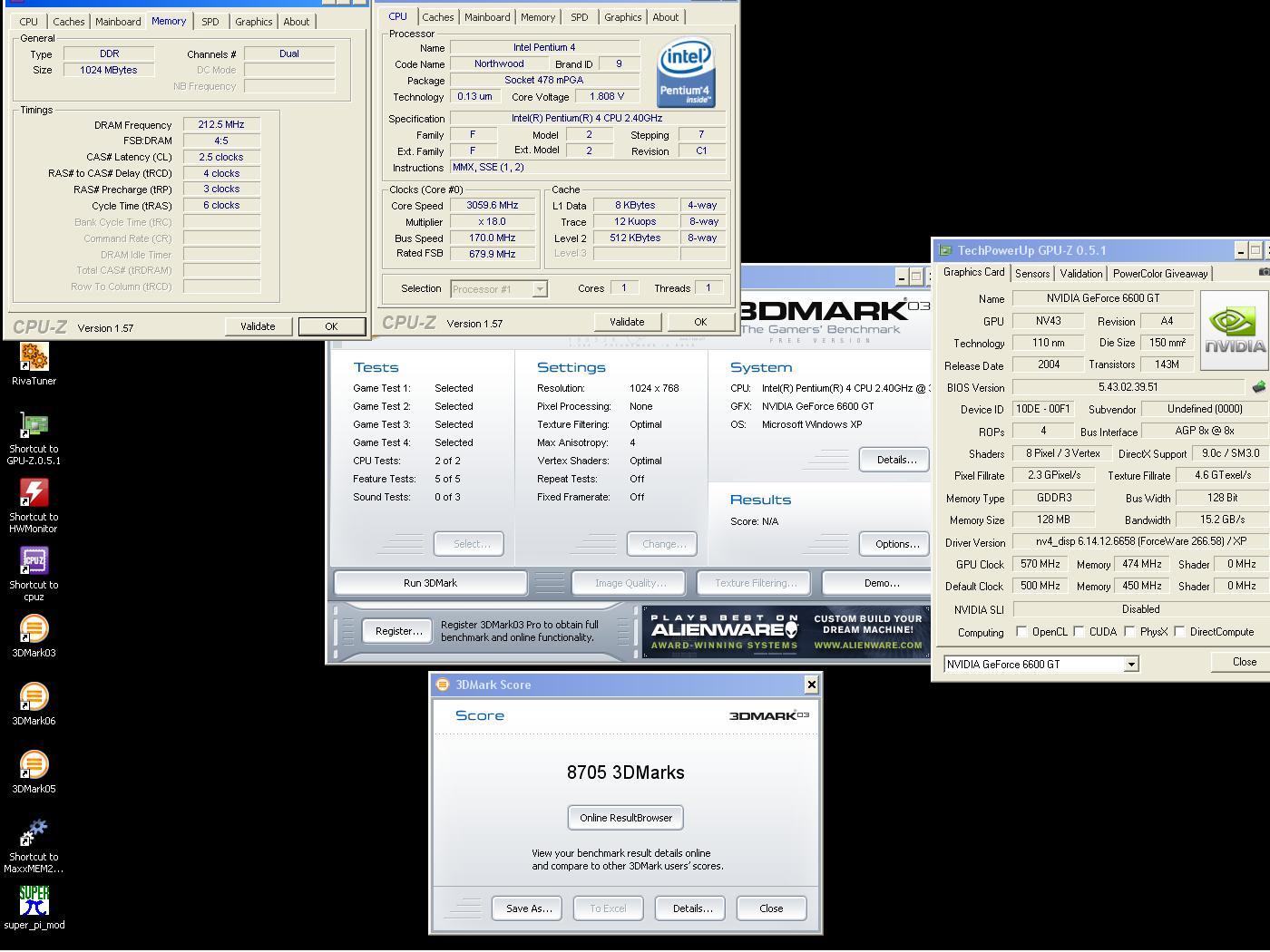Viewport: 1270px width, 952px height.
Task: Toggle the CUDA checkbox in GPU-Z
Action: pos(1079,631)
